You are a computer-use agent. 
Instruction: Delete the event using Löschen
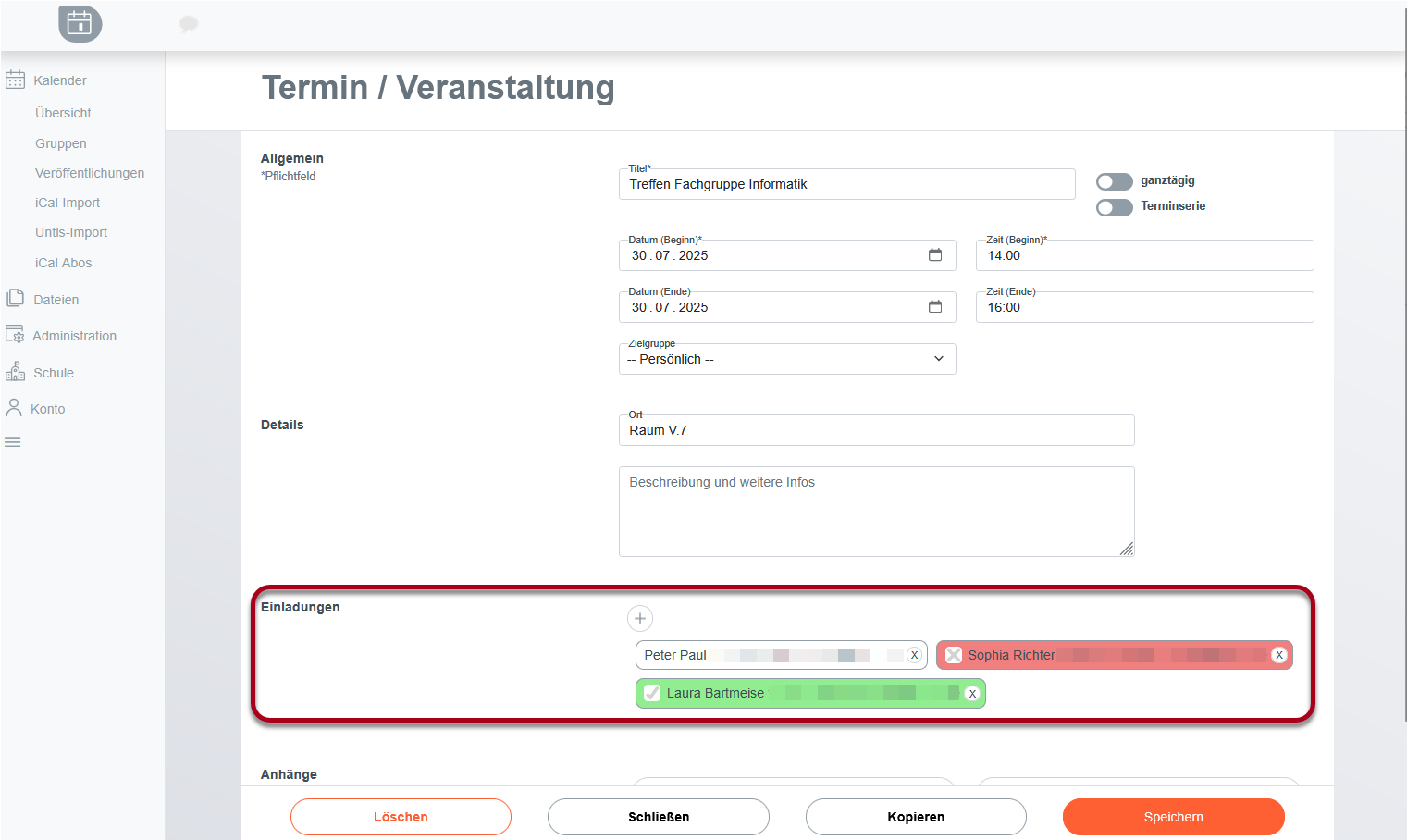point(401,817)
